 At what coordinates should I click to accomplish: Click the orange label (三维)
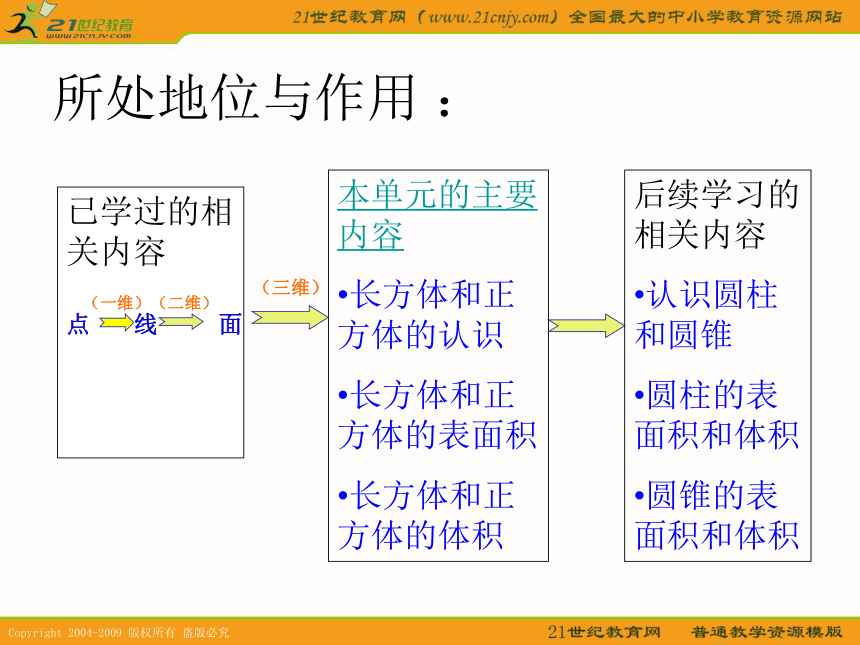pyautogui.click(x=291, y=287)
